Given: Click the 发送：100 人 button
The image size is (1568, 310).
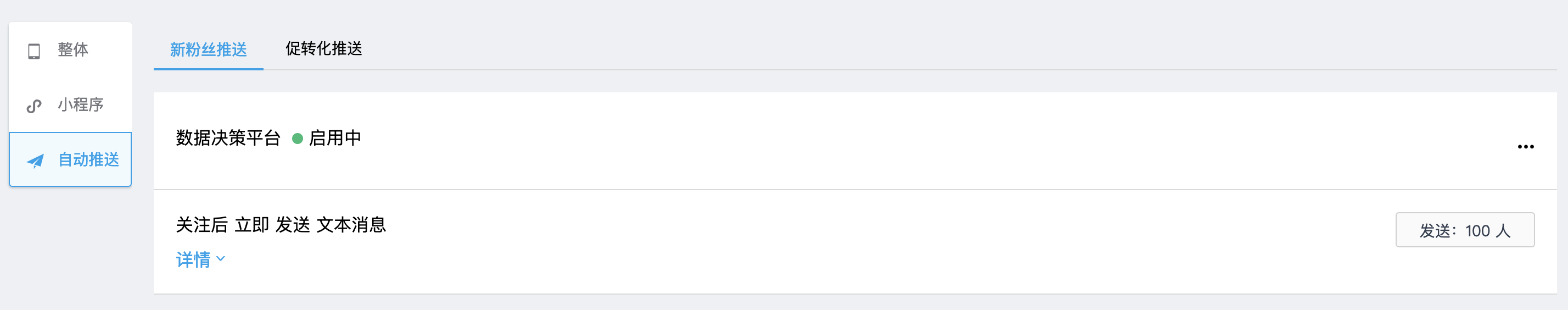Looking at the screenshot, I should [1465, 230].
